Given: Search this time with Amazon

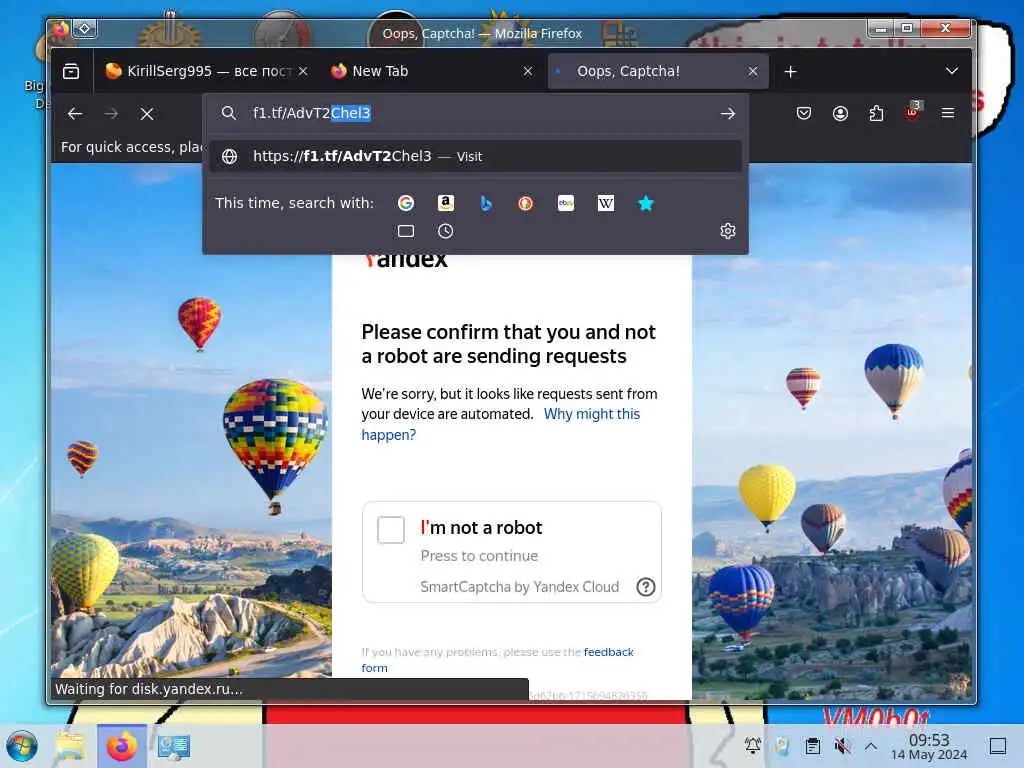Looking at the screenshot, I should pos(445,203).
